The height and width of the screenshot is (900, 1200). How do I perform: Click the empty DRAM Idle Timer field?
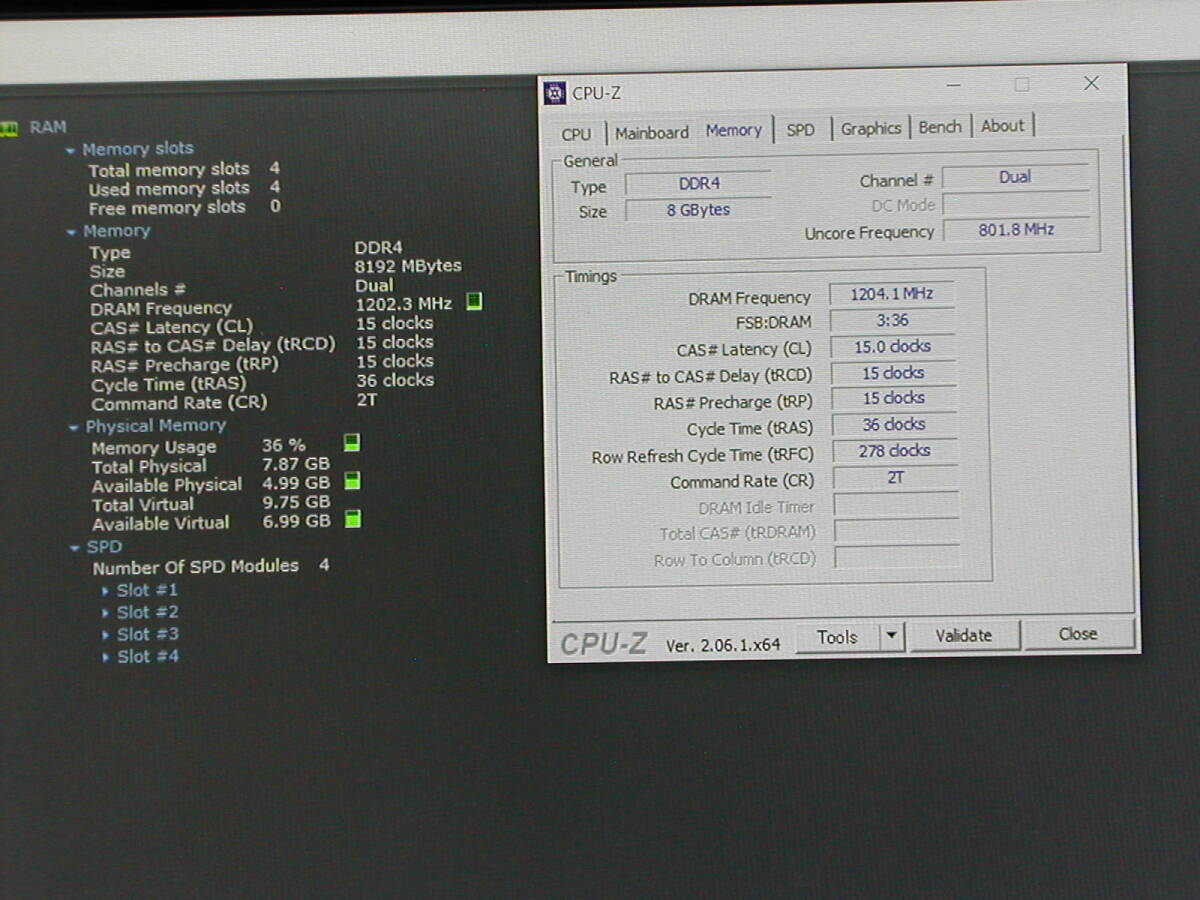[896, 505]
